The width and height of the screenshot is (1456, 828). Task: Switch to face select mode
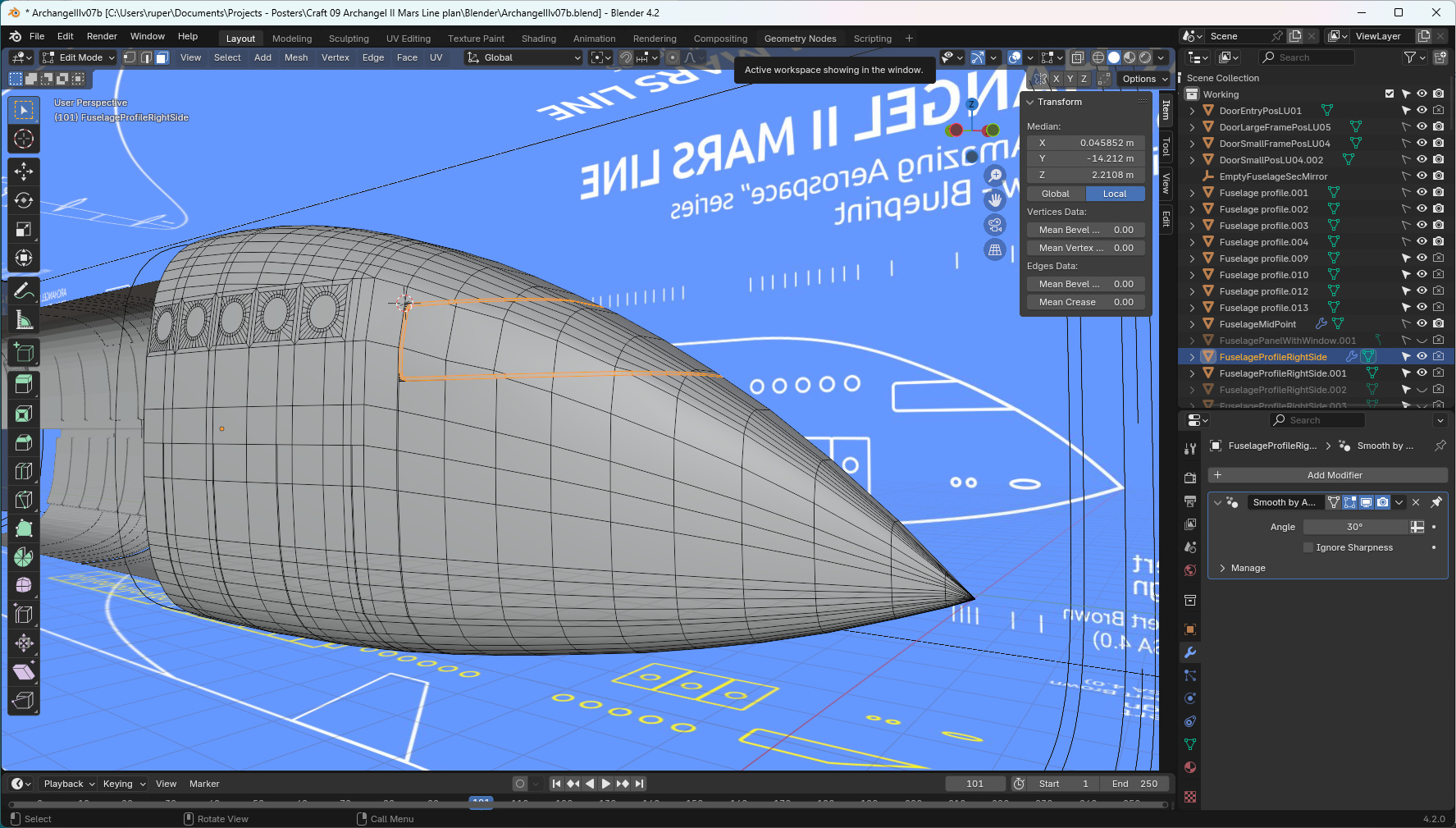(162, 57)
